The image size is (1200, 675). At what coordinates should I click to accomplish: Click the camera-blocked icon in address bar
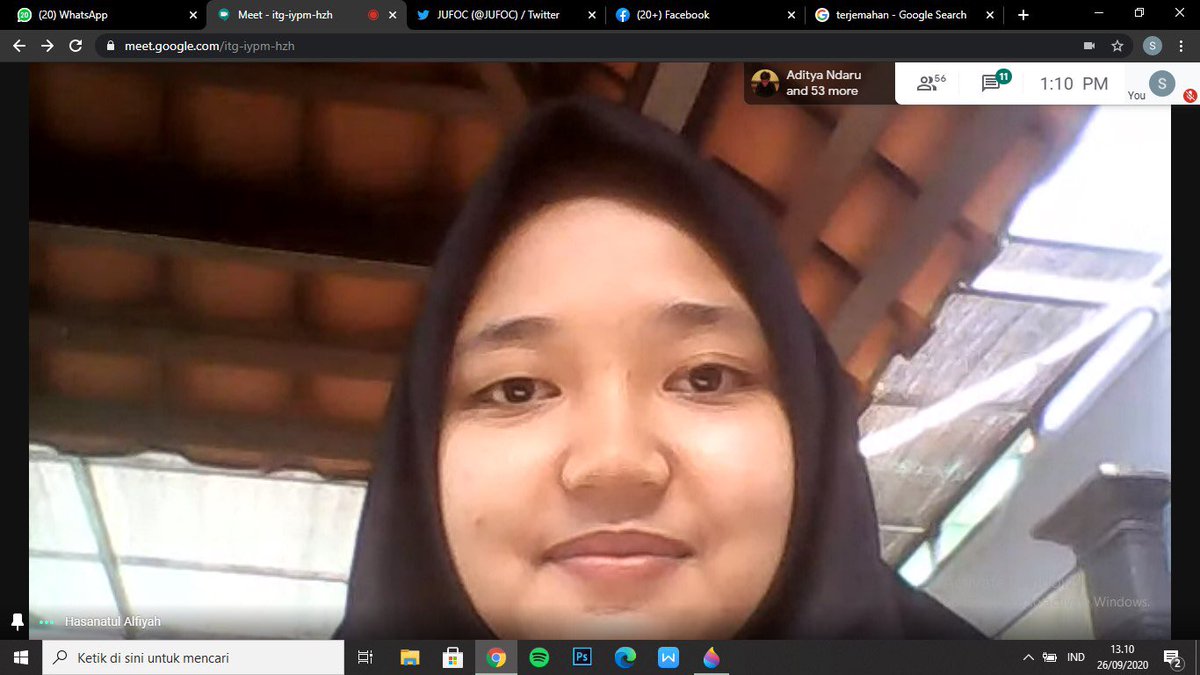tap(1089, 45)
